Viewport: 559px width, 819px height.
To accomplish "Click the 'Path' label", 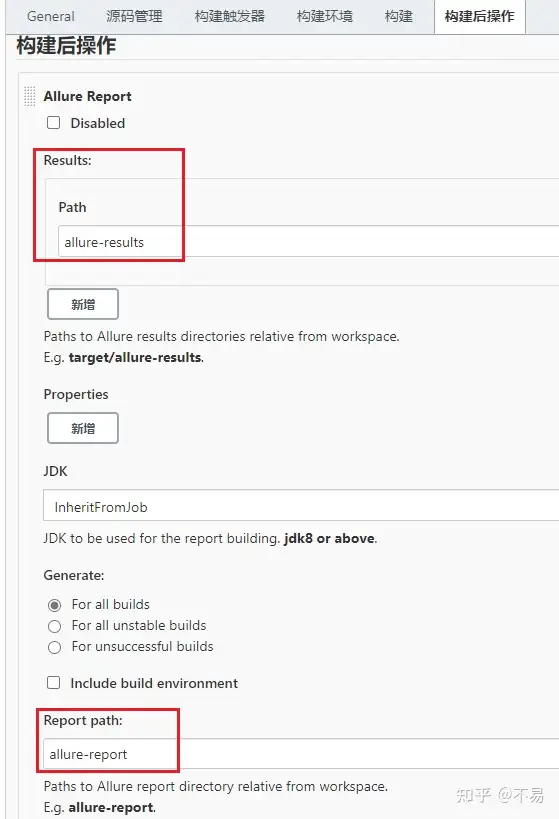I will tap(73, 207).
